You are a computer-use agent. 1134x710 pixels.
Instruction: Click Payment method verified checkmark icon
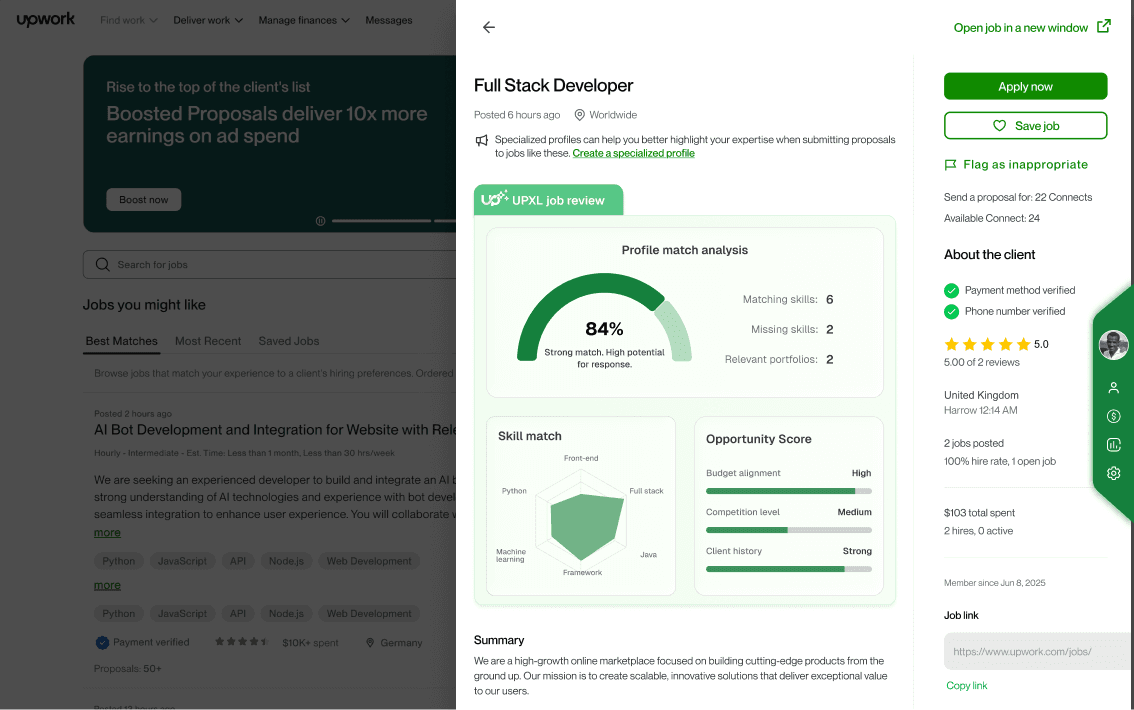click(x=951, y=291)
